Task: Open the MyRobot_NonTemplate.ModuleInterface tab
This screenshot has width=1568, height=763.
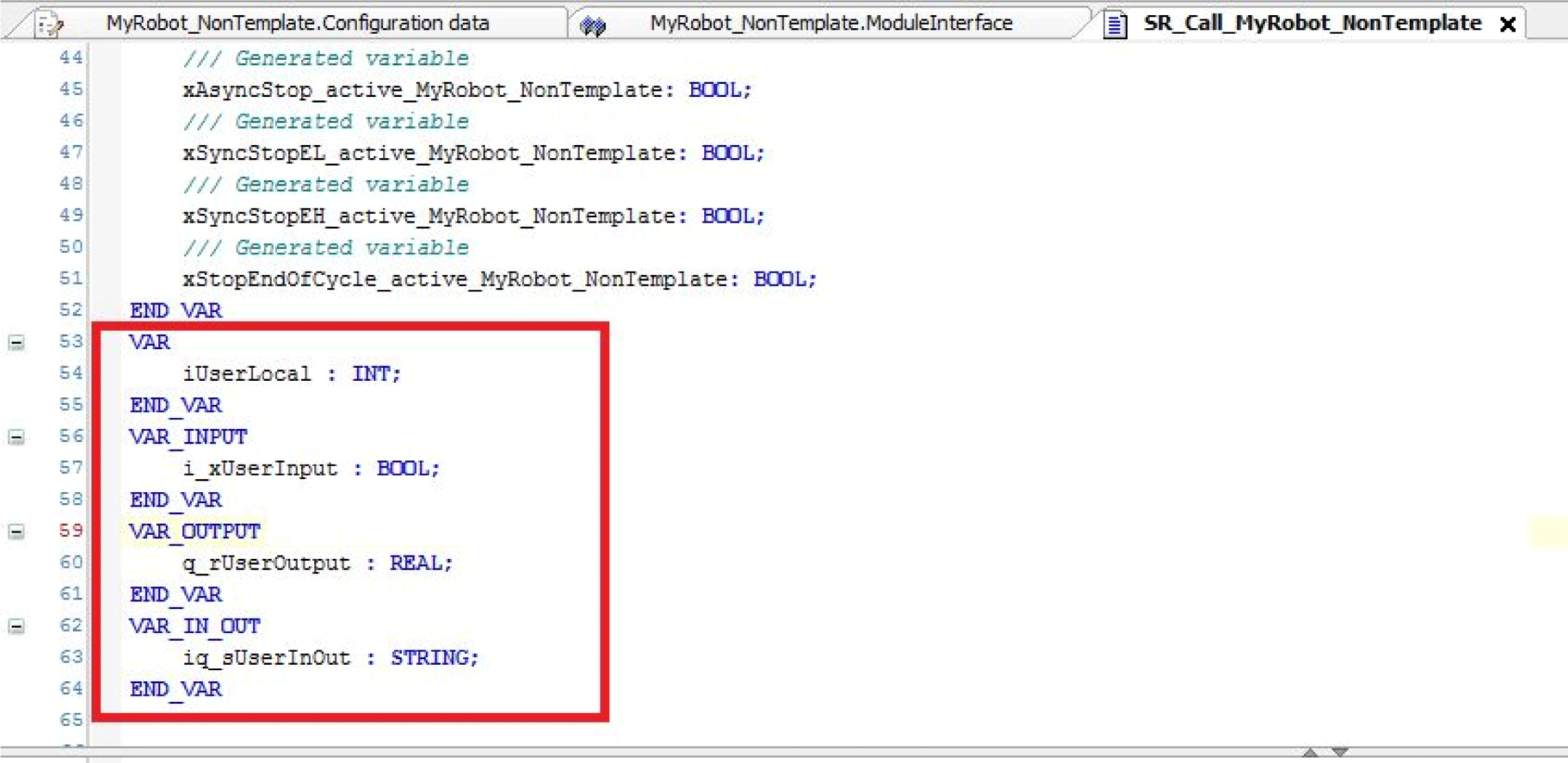Action: click(831, 23)
